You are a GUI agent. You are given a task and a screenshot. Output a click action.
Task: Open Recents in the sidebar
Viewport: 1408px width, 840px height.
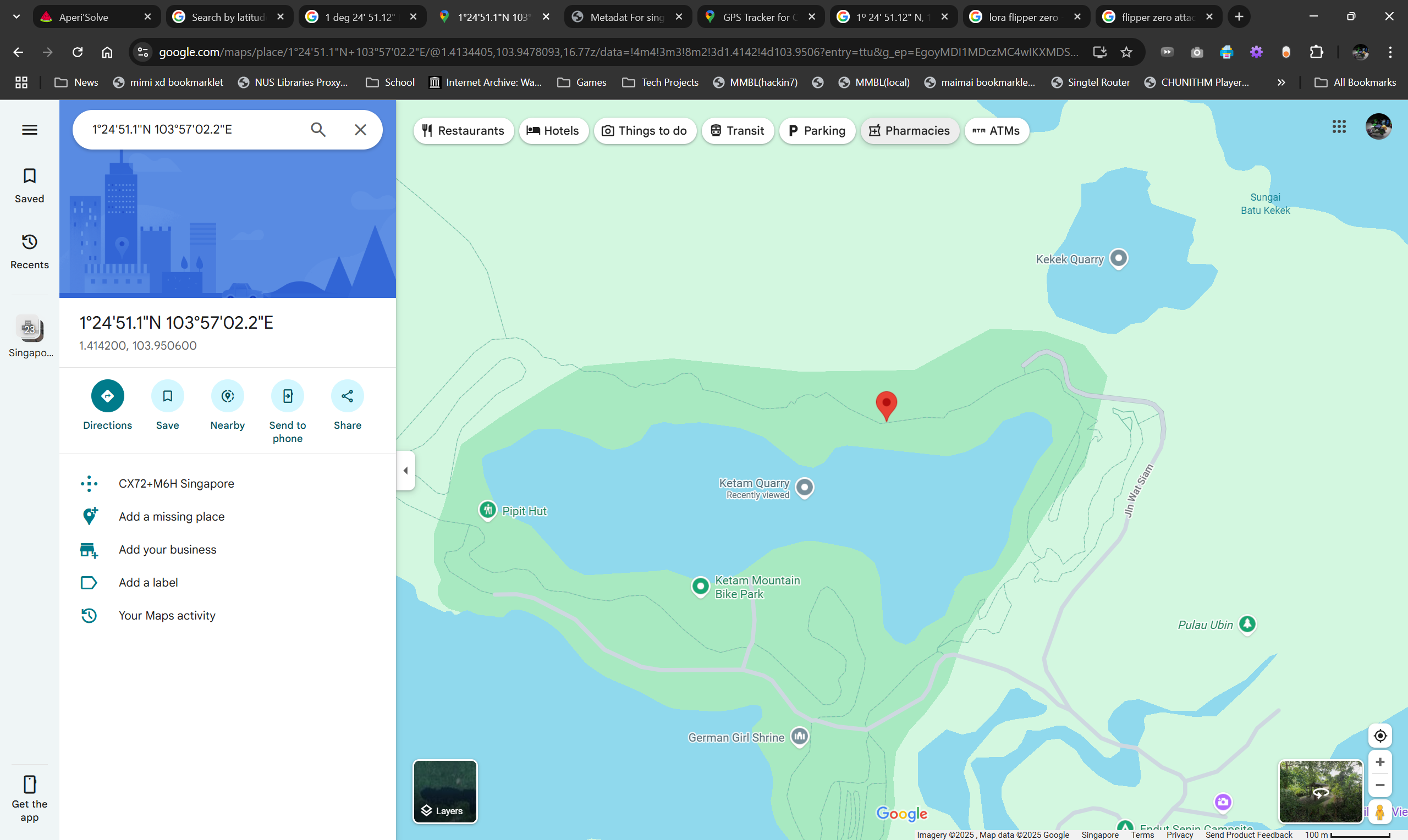point(30,251)
